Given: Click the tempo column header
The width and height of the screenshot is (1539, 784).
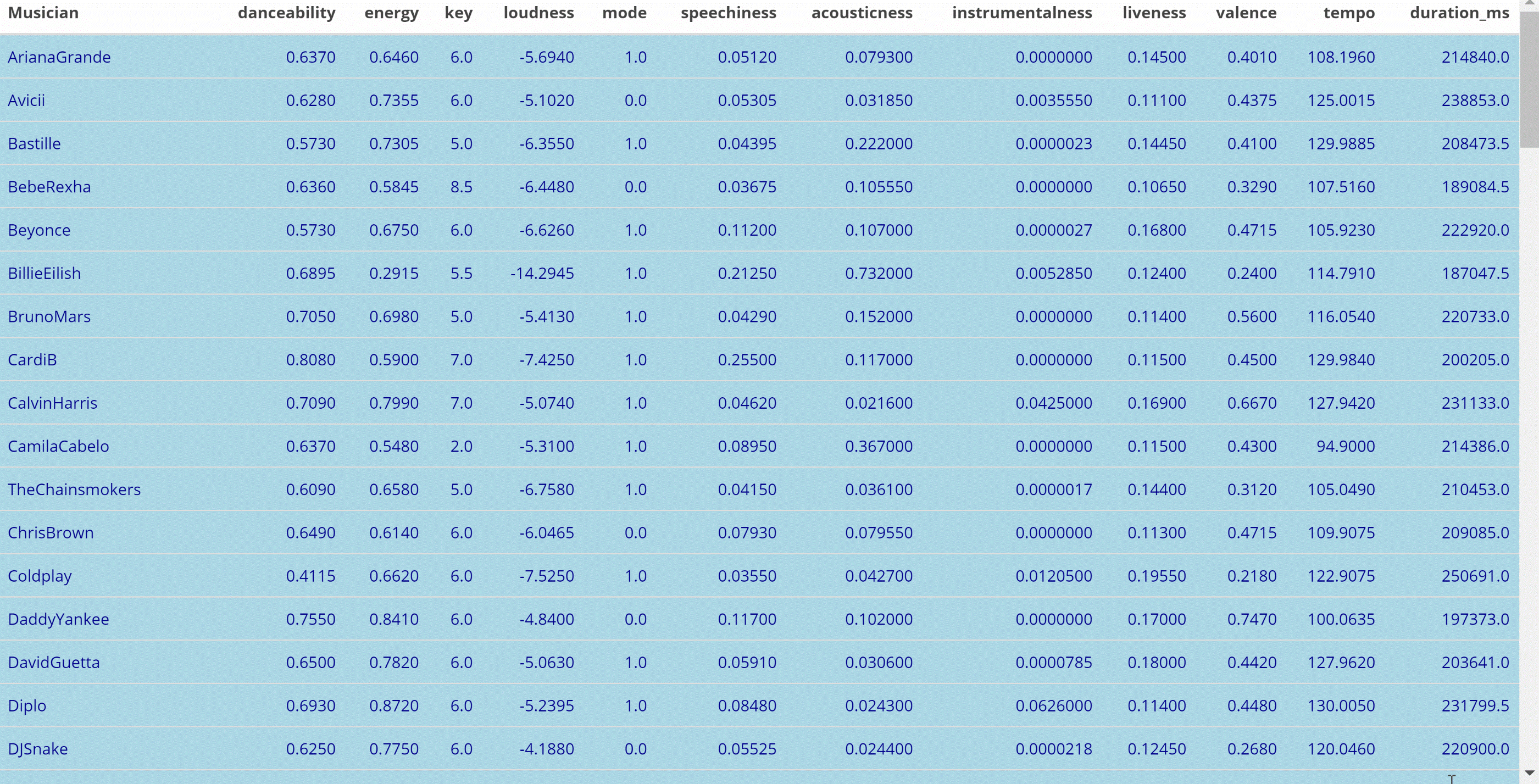Looking at the screenshot, I should point(1348,13).
